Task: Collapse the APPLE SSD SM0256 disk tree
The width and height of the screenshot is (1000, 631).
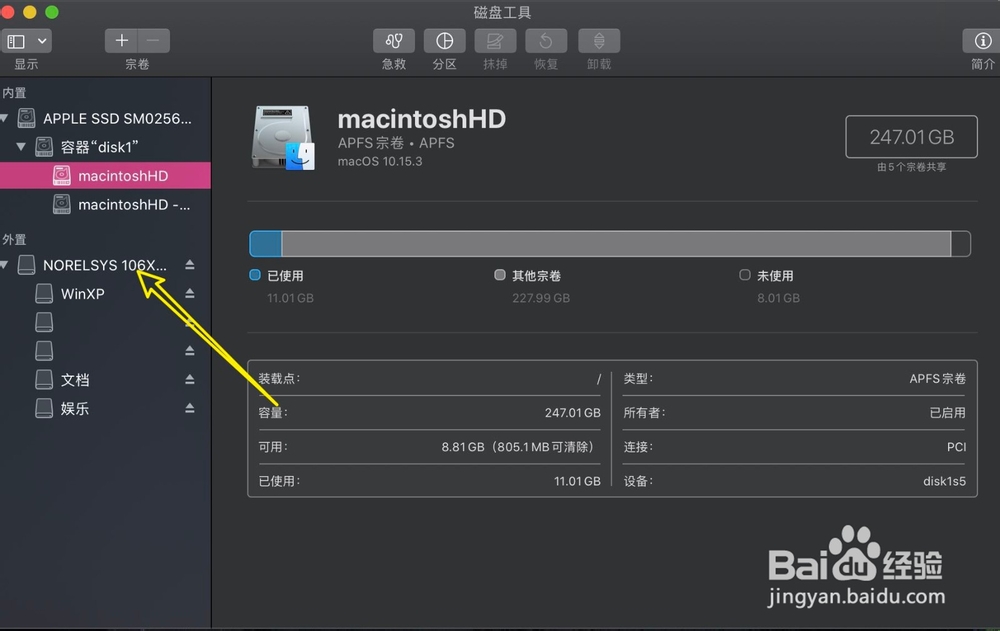Action: (x=4, y=118)
